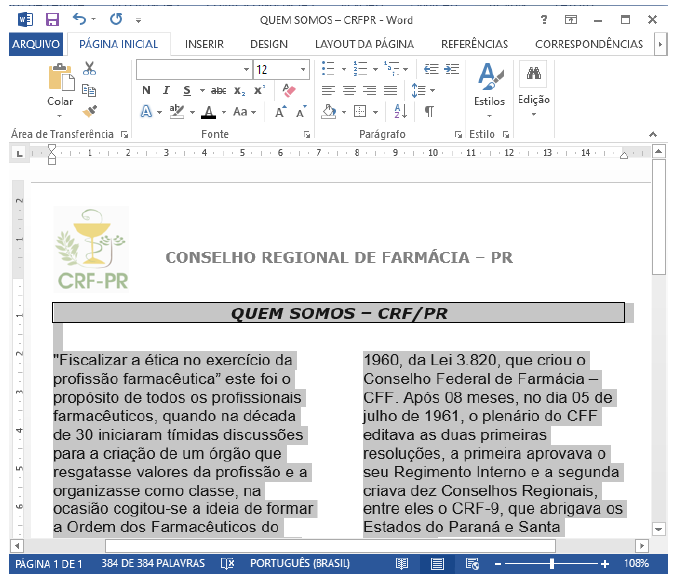Open the font size dropdown
The height and width of the screenshot is (582, 676).
[303, 69]
